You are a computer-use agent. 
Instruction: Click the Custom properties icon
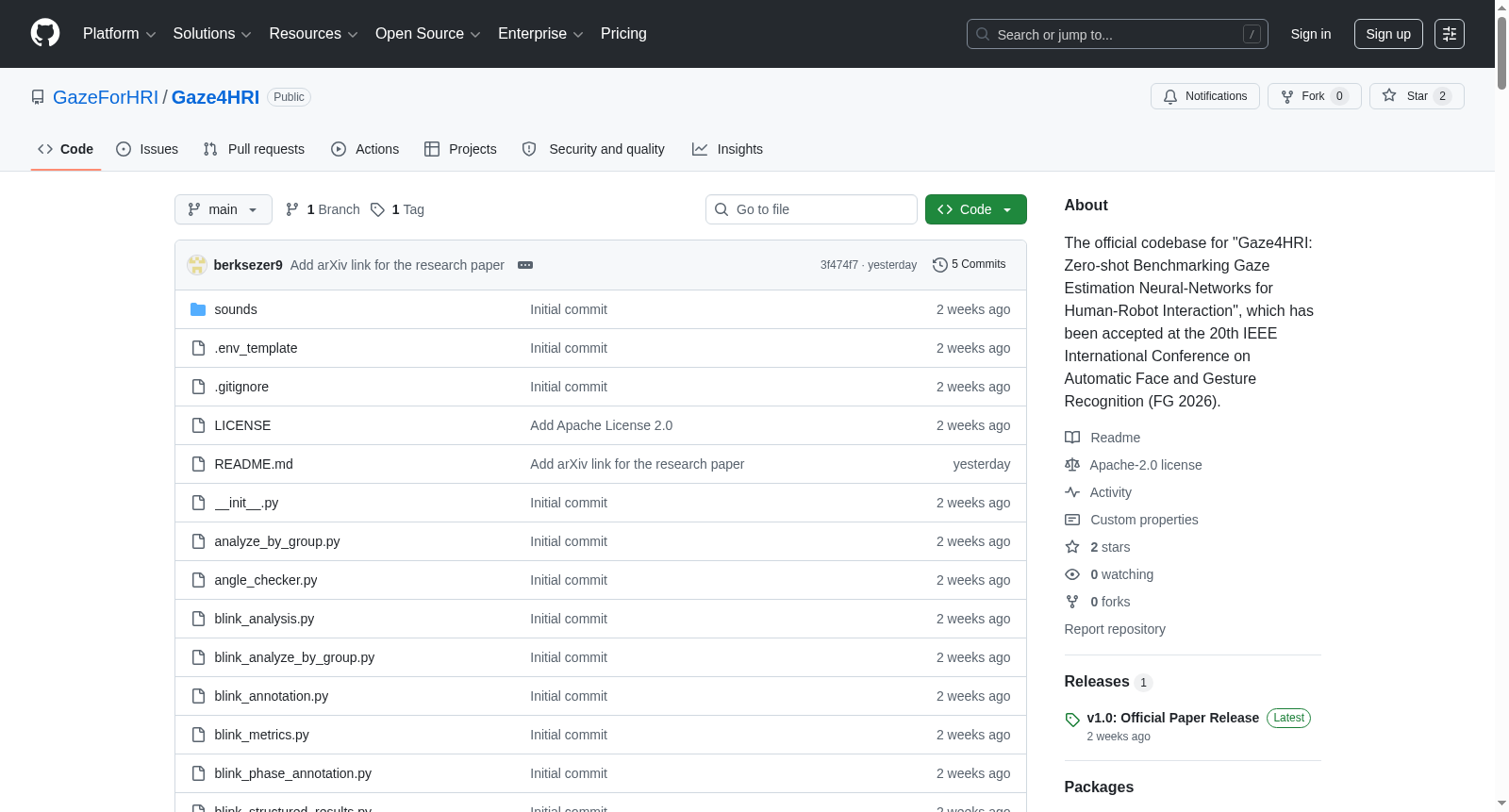pos(1072,520)
